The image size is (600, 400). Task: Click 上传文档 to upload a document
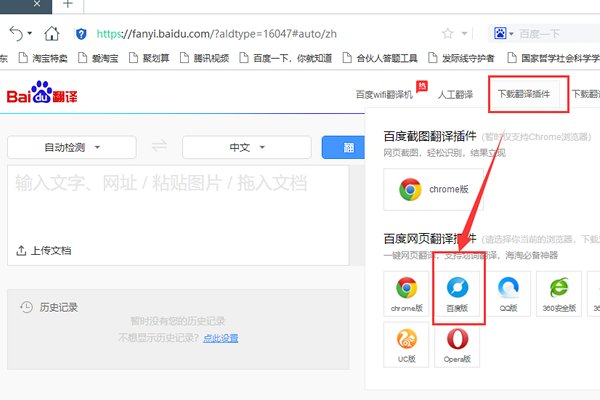click(x=44, y=251)
